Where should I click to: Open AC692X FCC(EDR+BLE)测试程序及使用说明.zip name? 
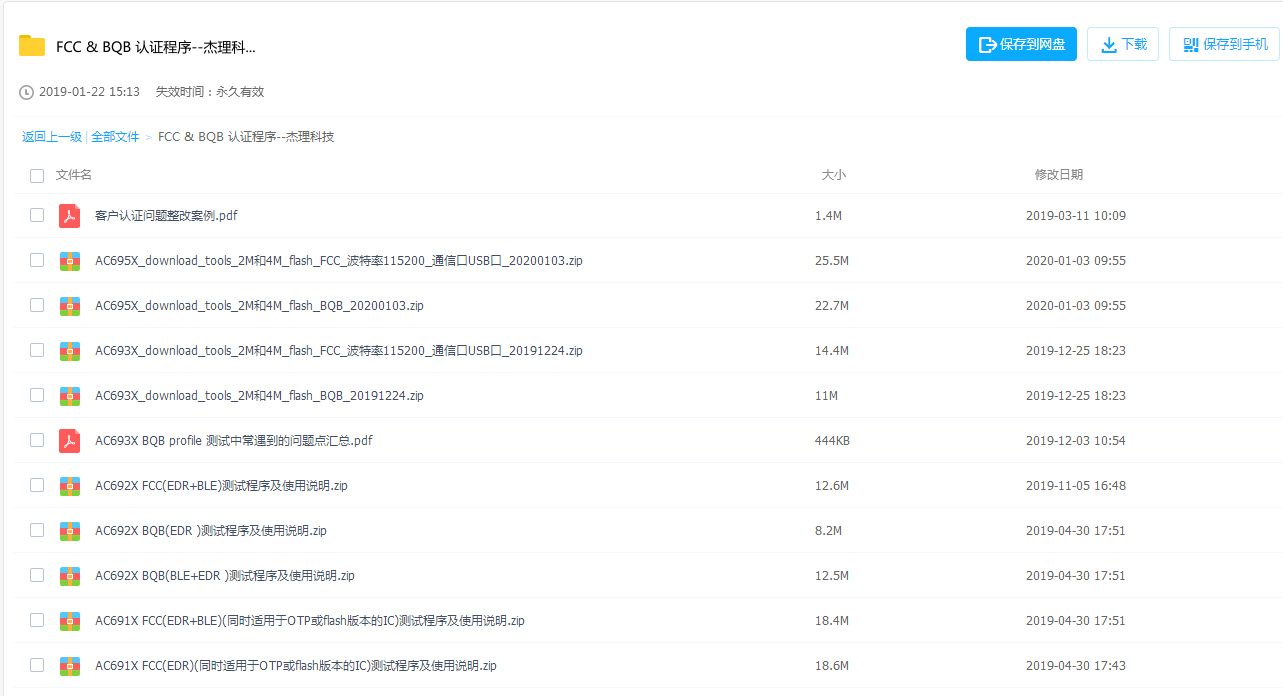(221, 485)
